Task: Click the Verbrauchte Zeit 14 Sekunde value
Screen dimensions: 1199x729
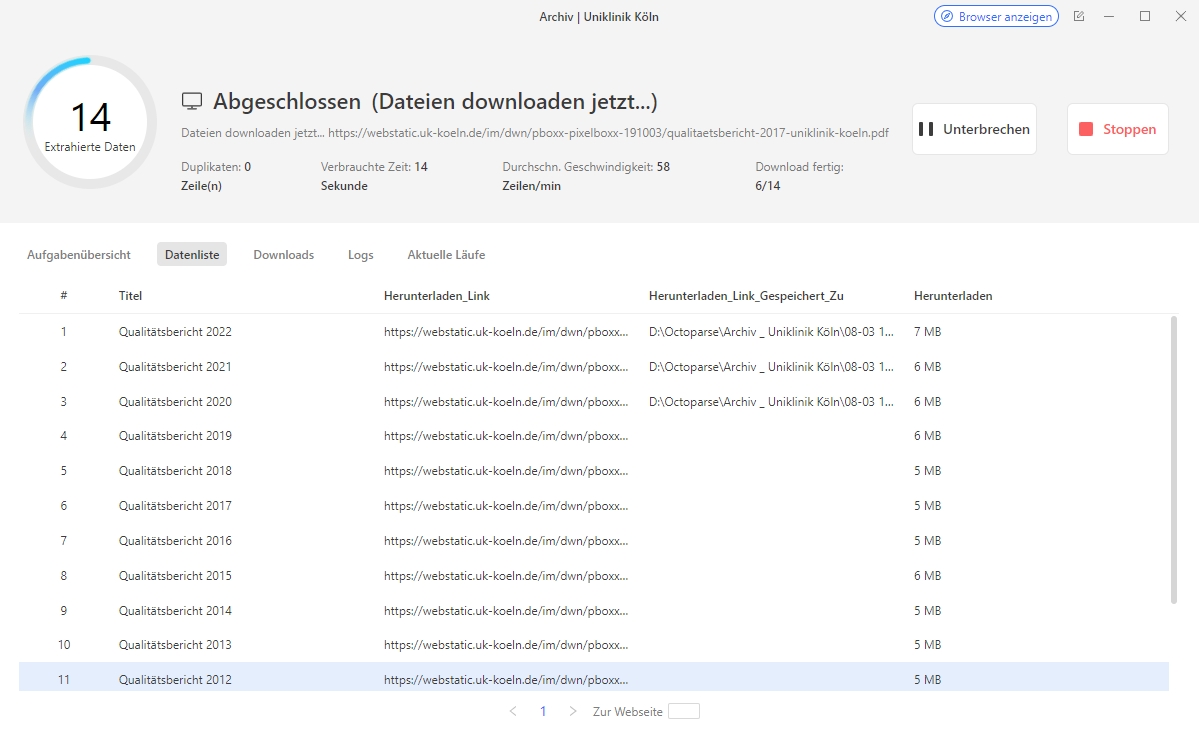Action: [x=374, y=176]
